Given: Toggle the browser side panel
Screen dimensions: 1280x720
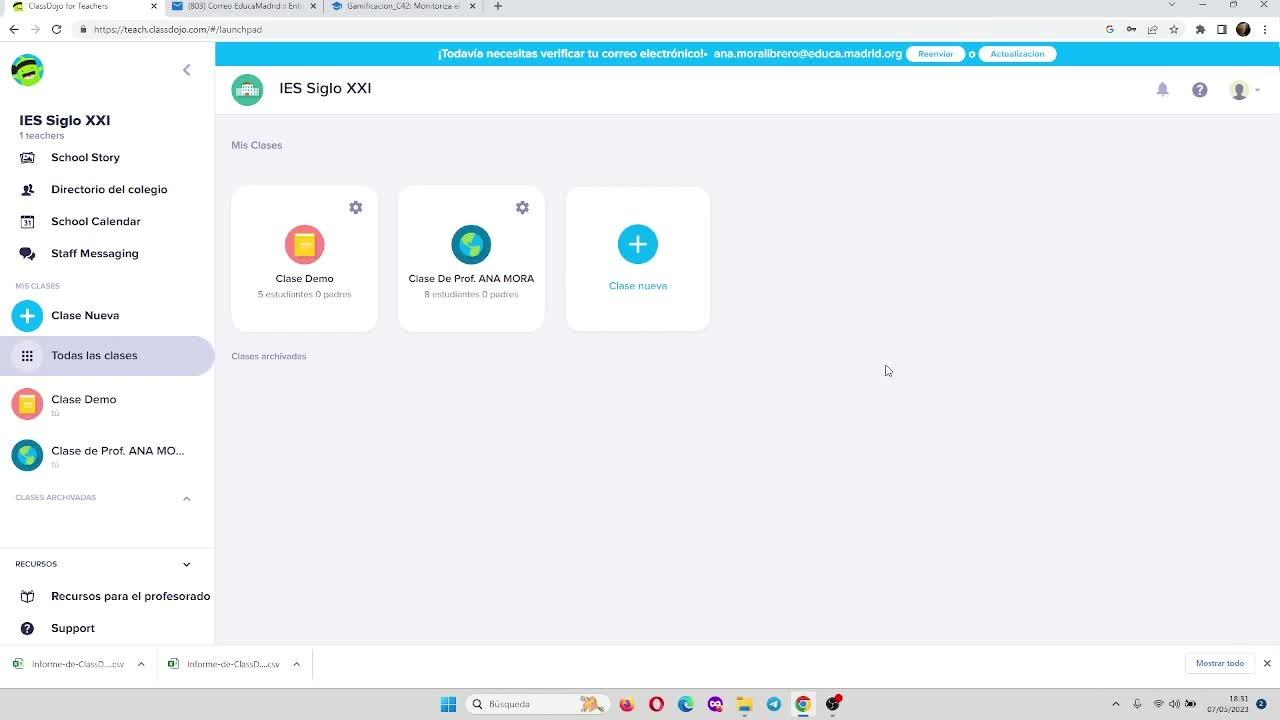Looking at the screenshot, I should [x=1222, y=29].
